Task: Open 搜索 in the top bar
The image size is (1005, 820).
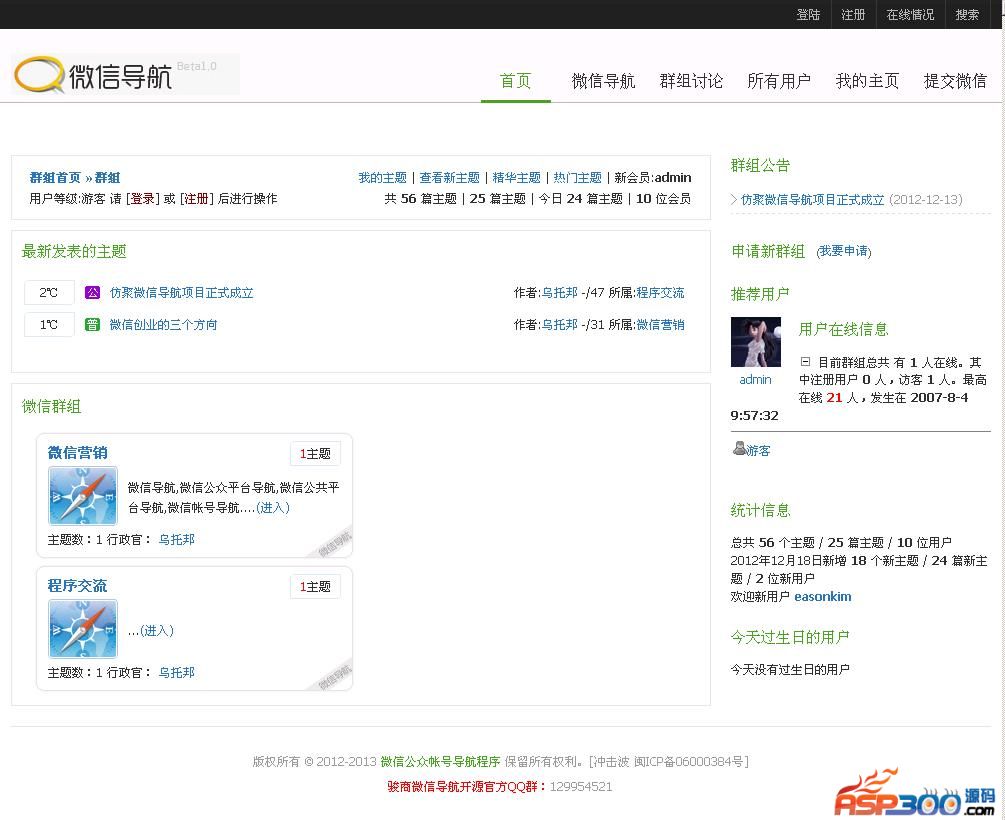Action: pyautogui.click(x=967, y=15)
